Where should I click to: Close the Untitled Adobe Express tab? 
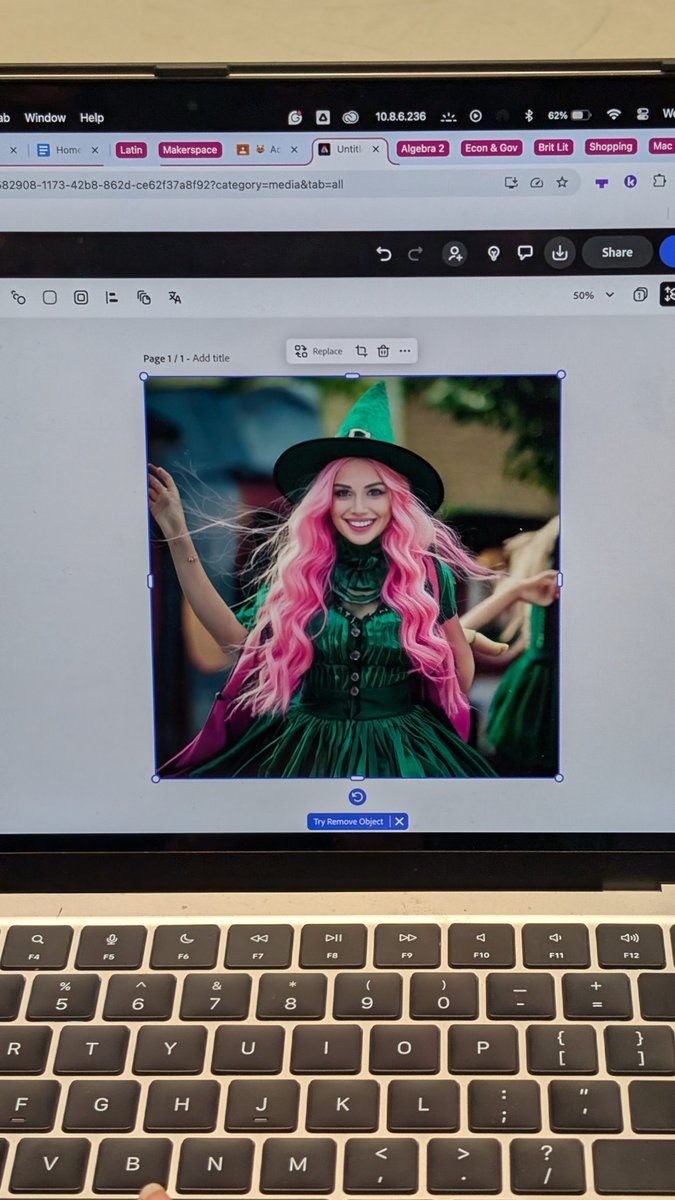click(x=376, y=149)
